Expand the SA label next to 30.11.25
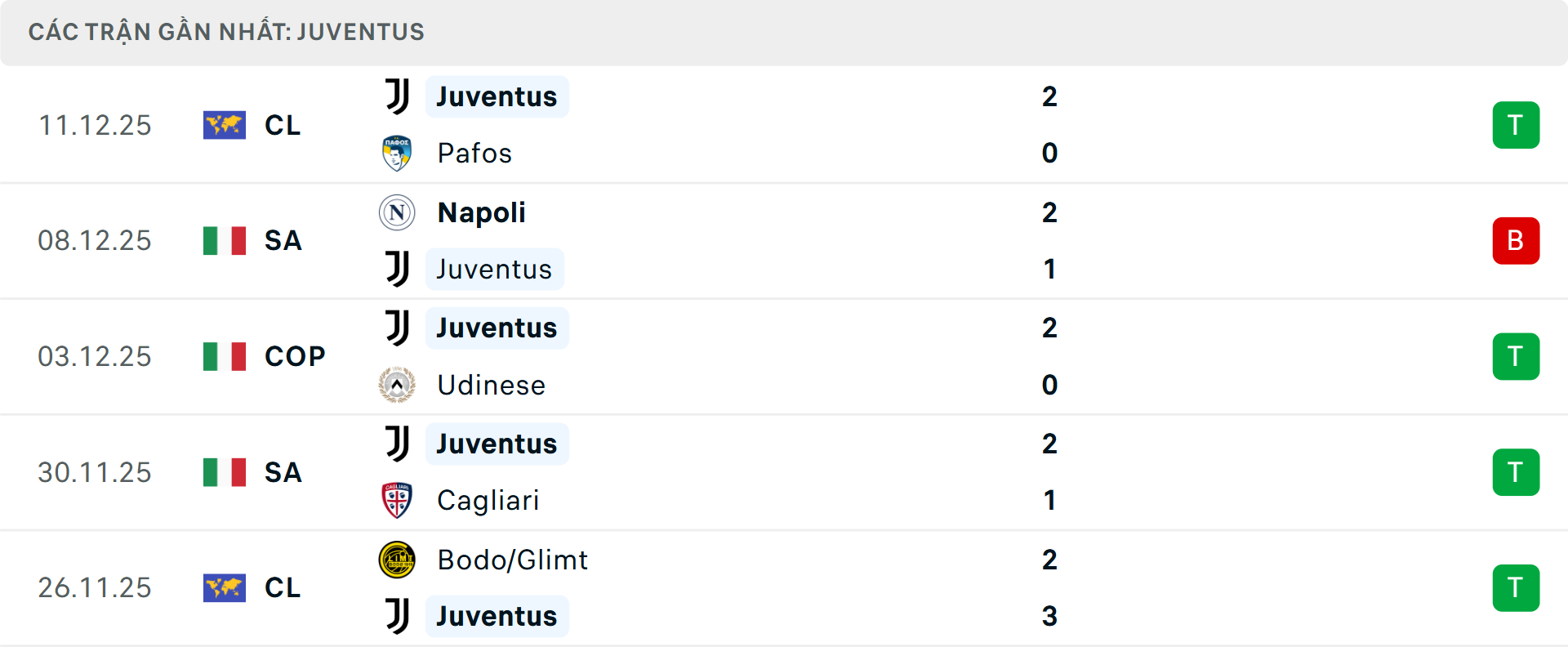This screenshot has height=647, width=1568. tap(282, 472)
